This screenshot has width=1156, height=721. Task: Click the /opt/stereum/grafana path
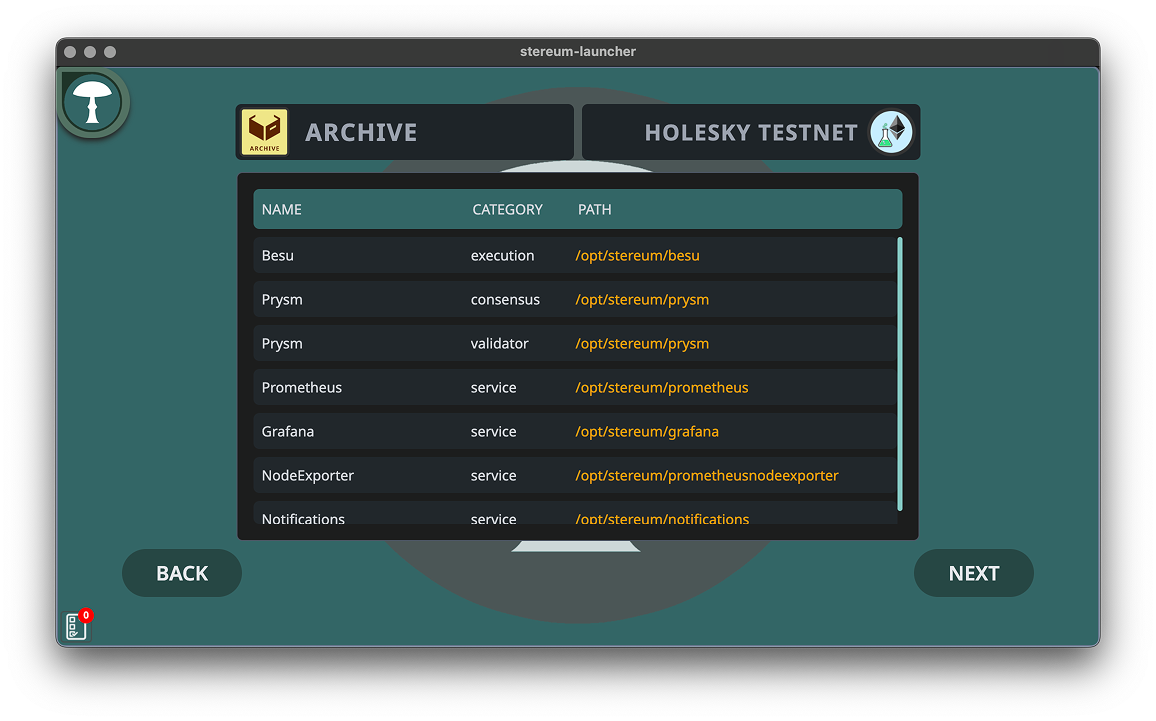click(647, 431)
